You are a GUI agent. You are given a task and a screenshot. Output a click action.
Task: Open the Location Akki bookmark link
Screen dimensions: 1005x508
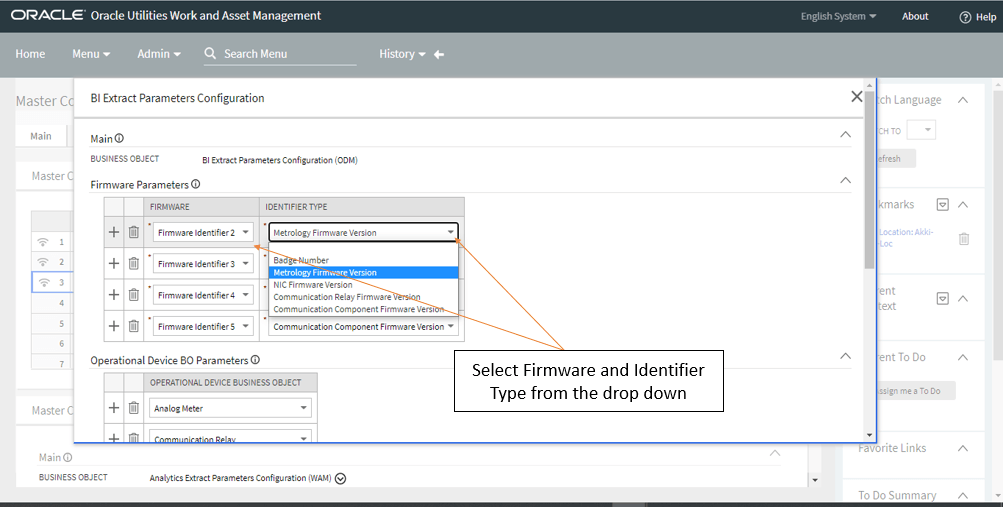tap(906, 238)
